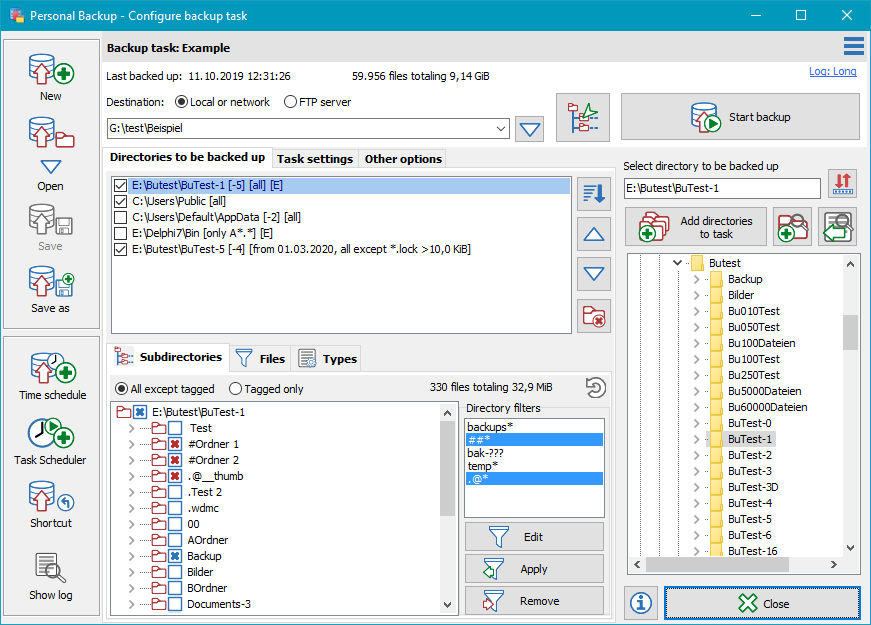Open the hamburger menu icon
The image size is (871, 625).
click(x=853, y=46)
